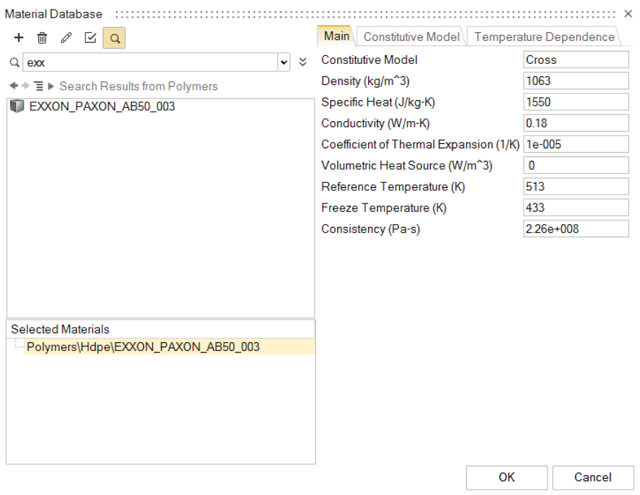640x495 pixels.
Task: Open the search history dropdown arrow
Action: click(x=284, y=62)
